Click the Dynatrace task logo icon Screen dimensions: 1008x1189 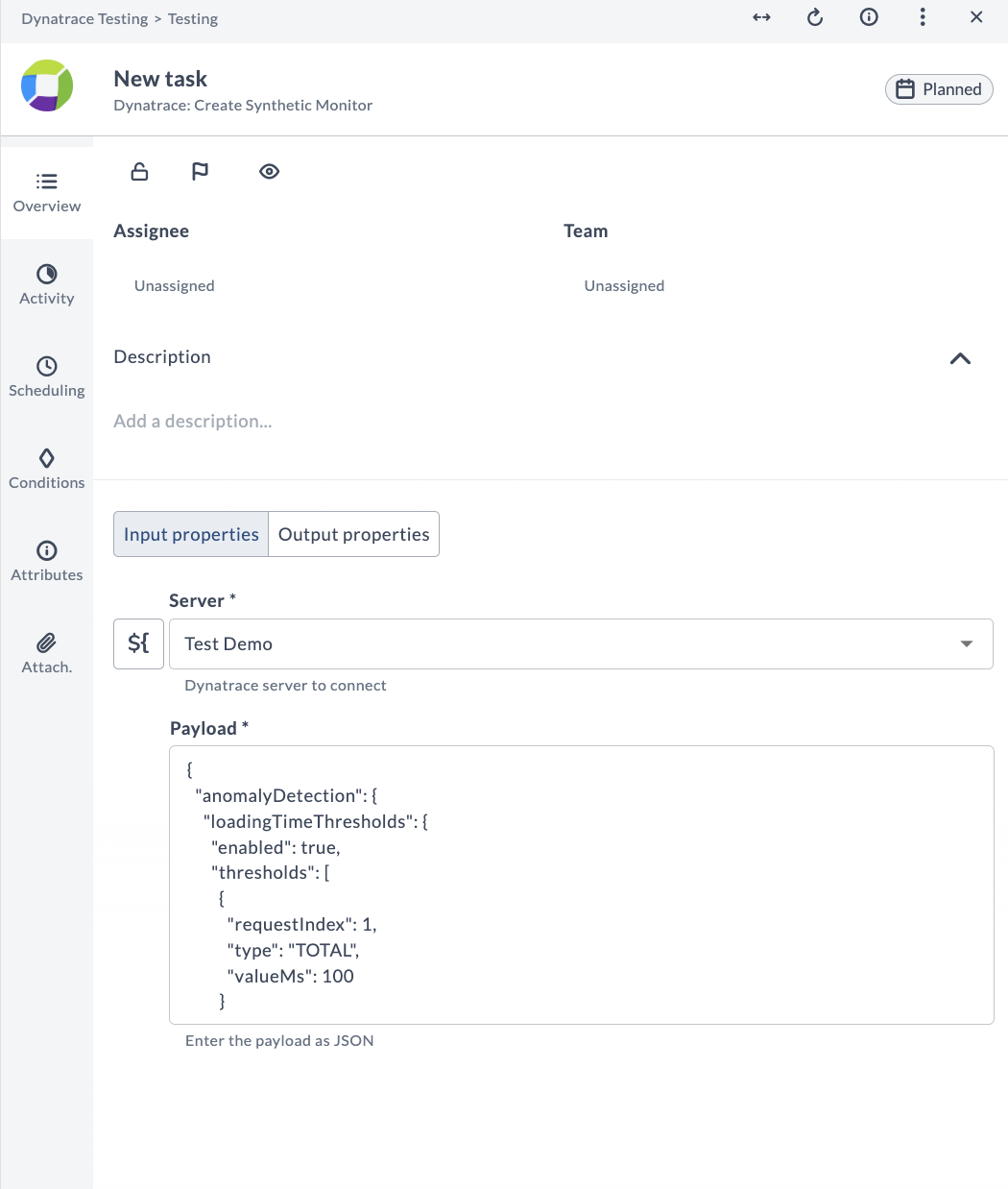click(x=47, y=85)
